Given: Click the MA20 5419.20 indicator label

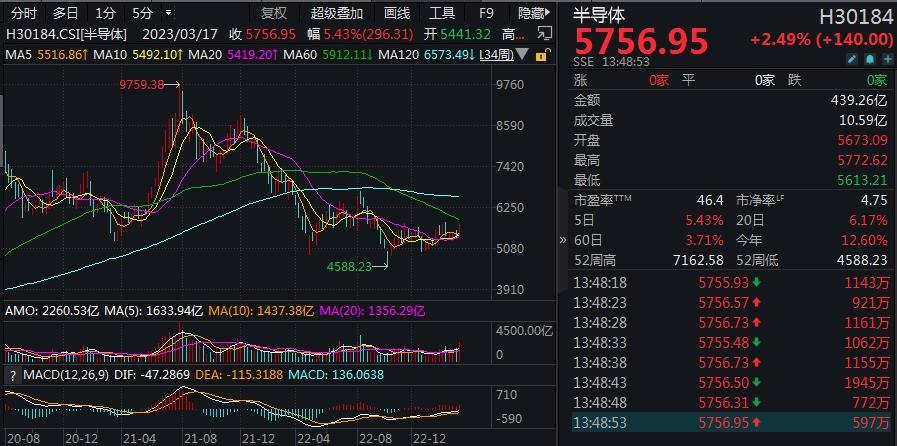Looking at the screenshot, I should coord(232,55).
